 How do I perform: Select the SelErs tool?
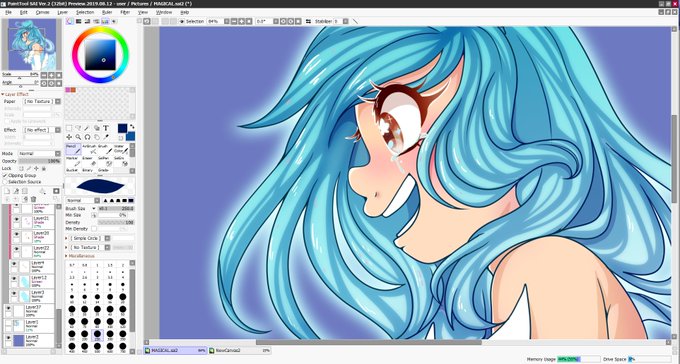(121, 161)
